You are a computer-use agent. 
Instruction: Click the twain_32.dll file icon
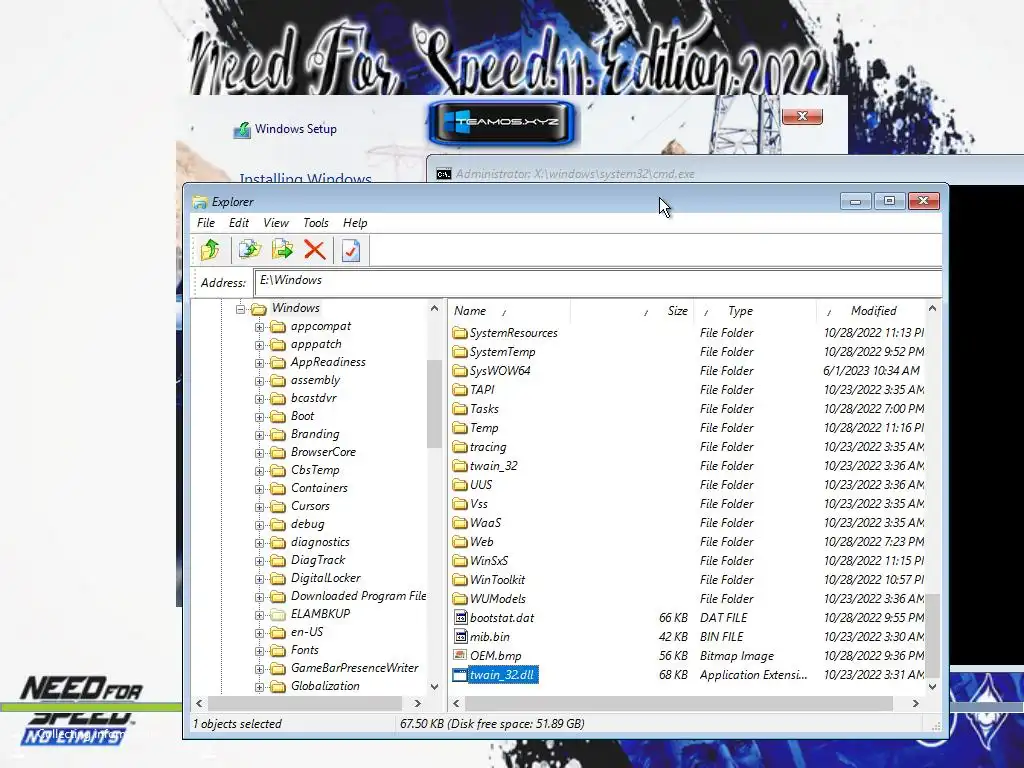tap(460, 675)
